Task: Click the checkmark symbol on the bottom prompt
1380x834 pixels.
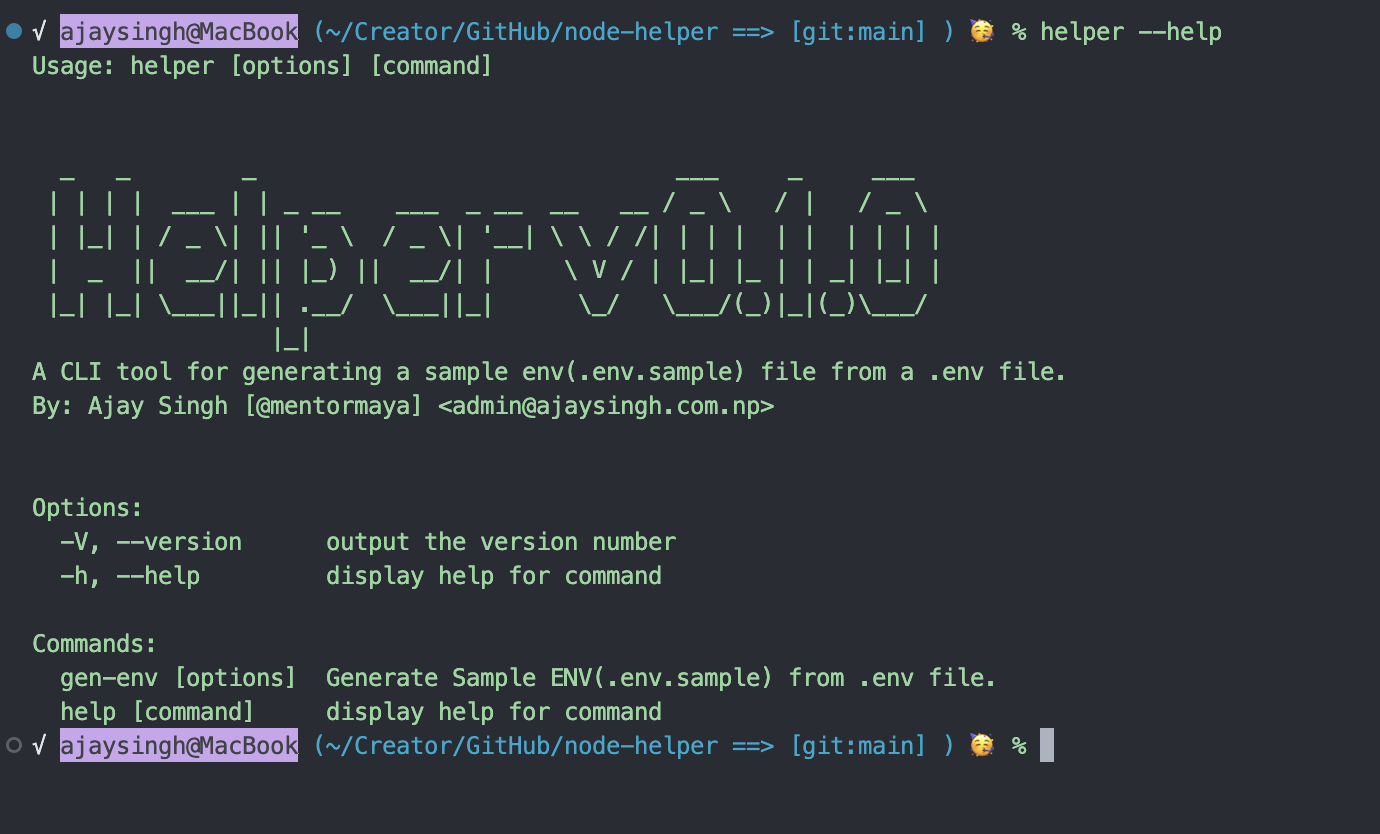Action: coord(39,745)
